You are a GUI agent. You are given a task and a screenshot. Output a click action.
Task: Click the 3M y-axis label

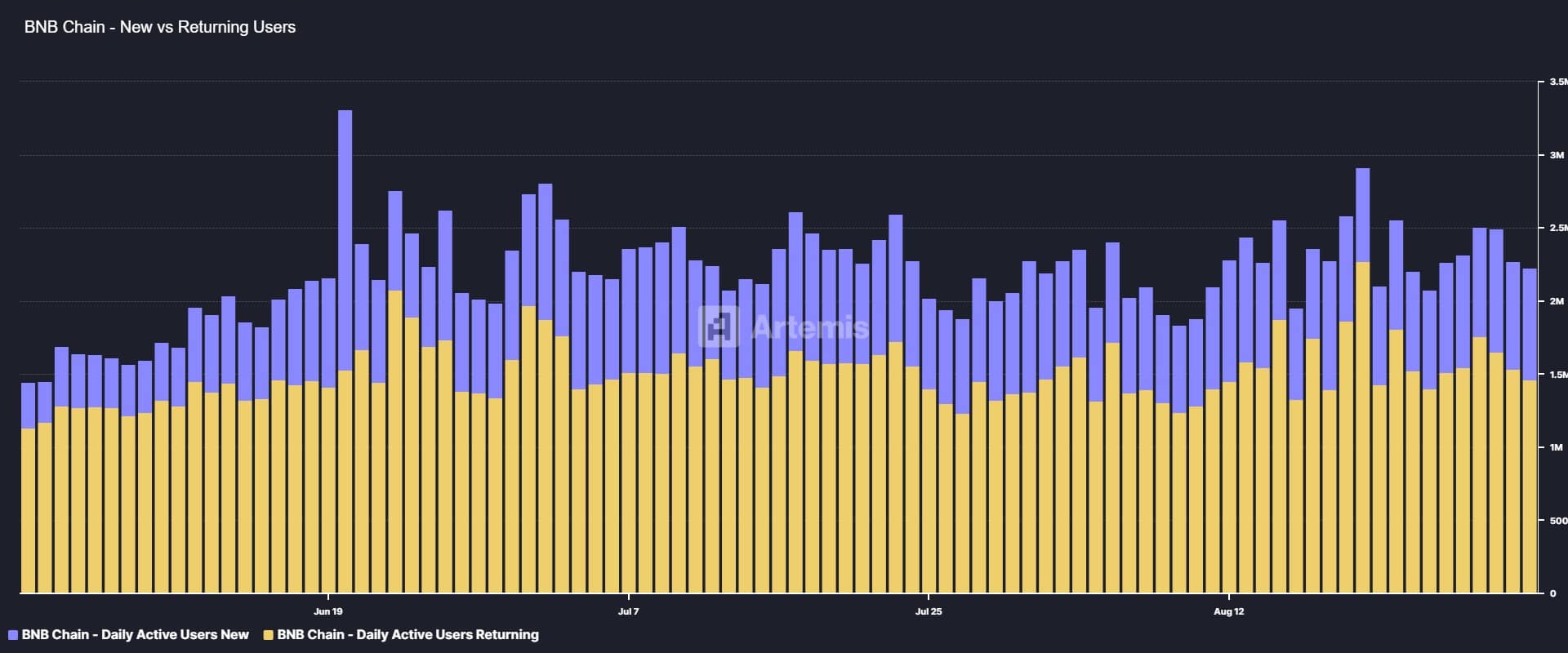point(1556,155)
